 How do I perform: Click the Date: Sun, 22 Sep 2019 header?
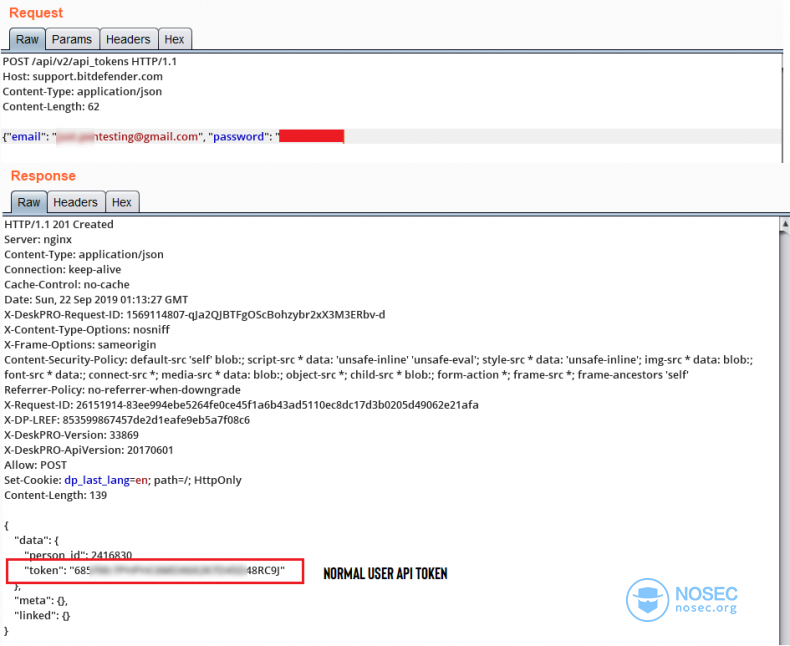(x=96, y=300)
